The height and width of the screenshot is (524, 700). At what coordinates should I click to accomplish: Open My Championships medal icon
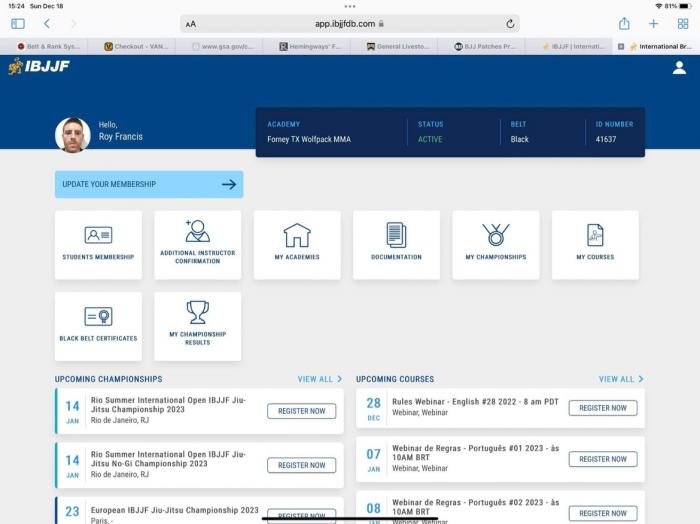click(496, 235)
